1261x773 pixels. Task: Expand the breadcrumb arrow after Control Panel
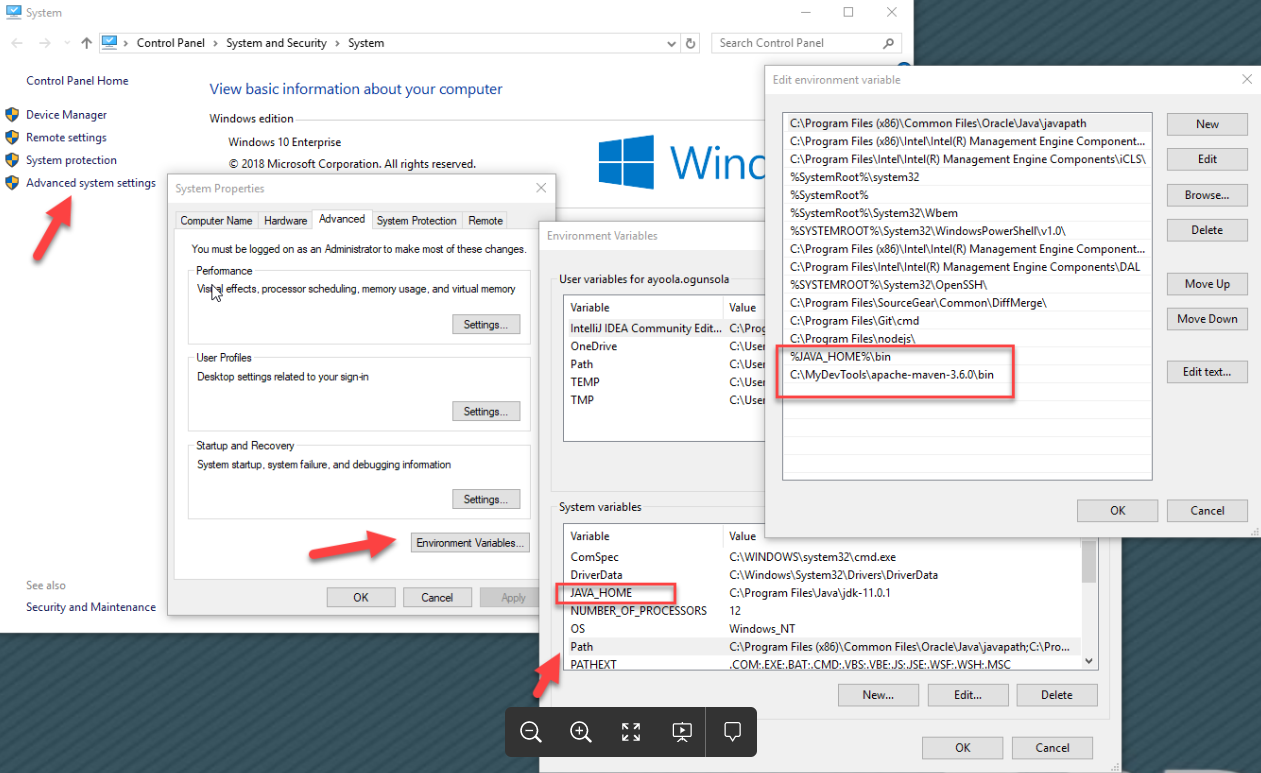215,43
